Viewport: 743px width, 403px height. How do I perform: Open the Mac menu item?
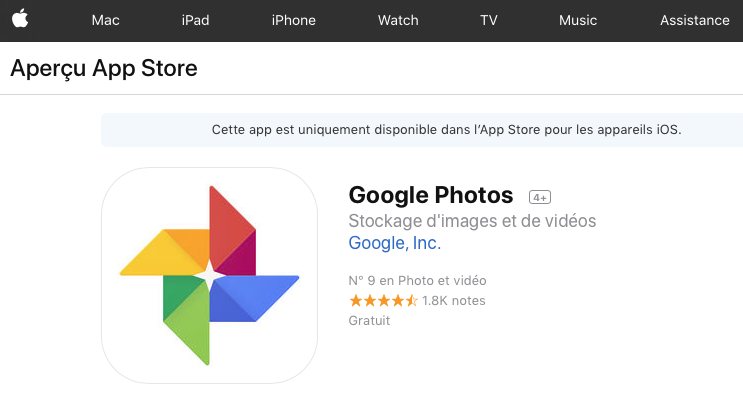click(x=105, y=20)
